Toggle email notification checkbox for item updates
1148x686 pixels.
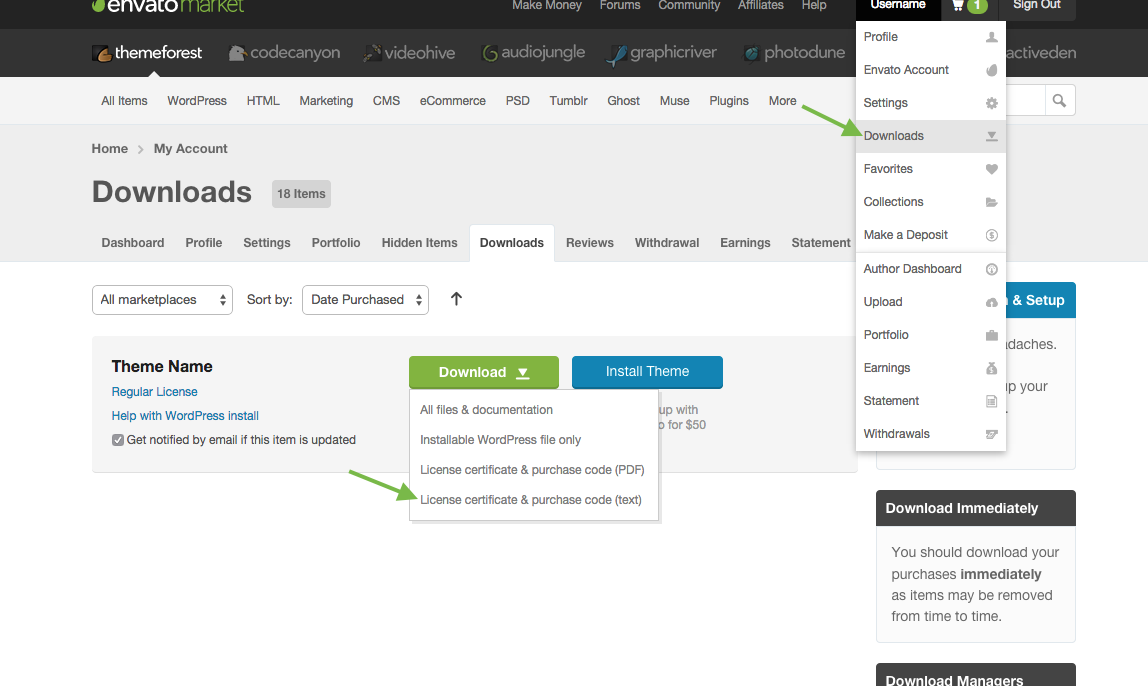pos(118,440)
